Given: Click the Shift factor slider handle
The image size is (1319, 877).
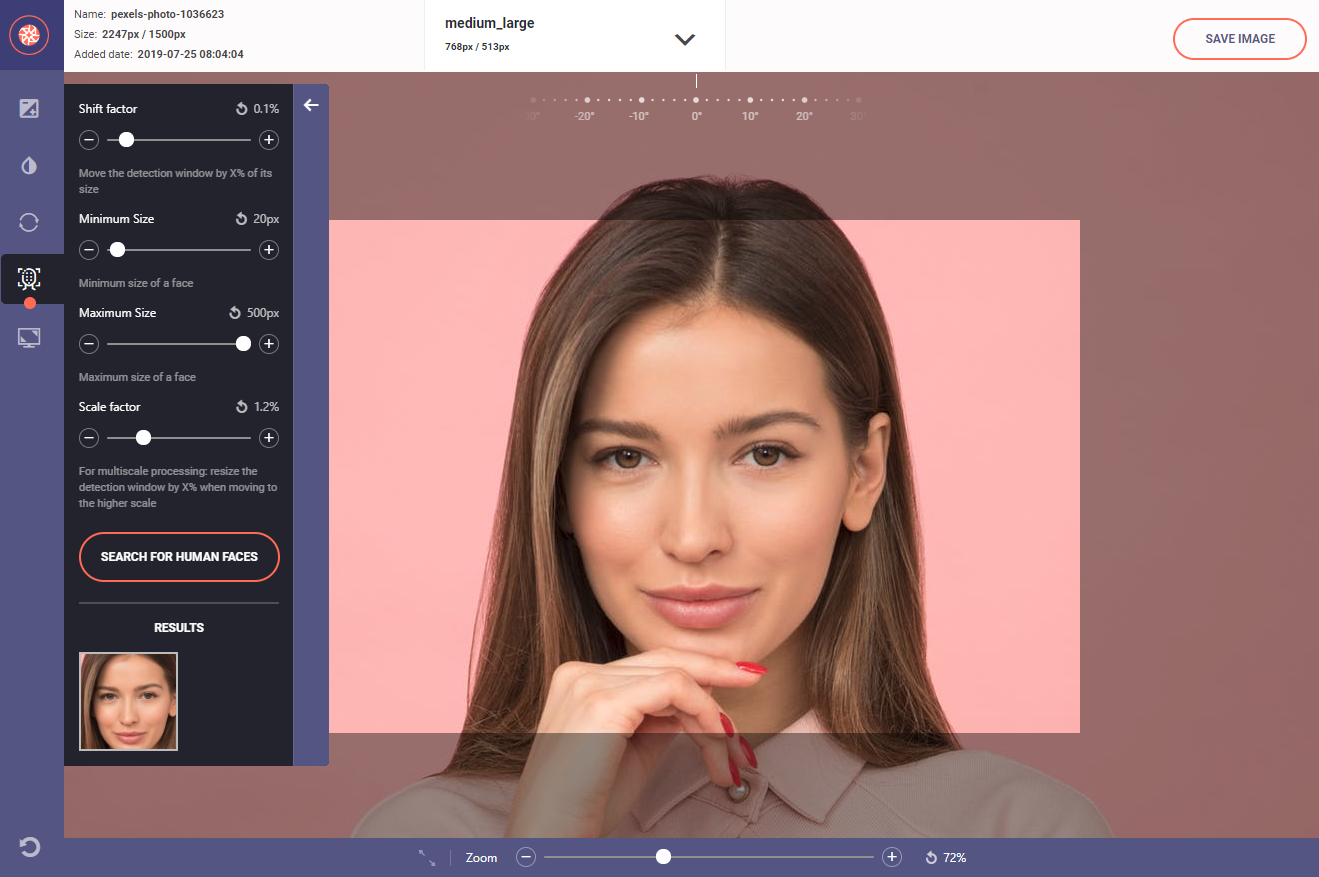Looking at the screenshot, I should [x=126, y=140].
